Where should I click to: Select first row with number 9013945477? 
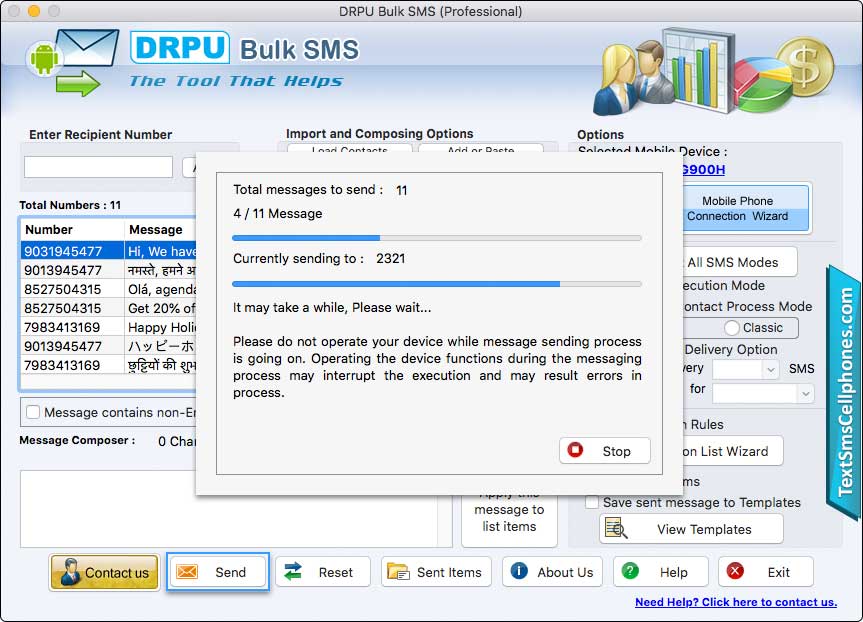point(109,270)
